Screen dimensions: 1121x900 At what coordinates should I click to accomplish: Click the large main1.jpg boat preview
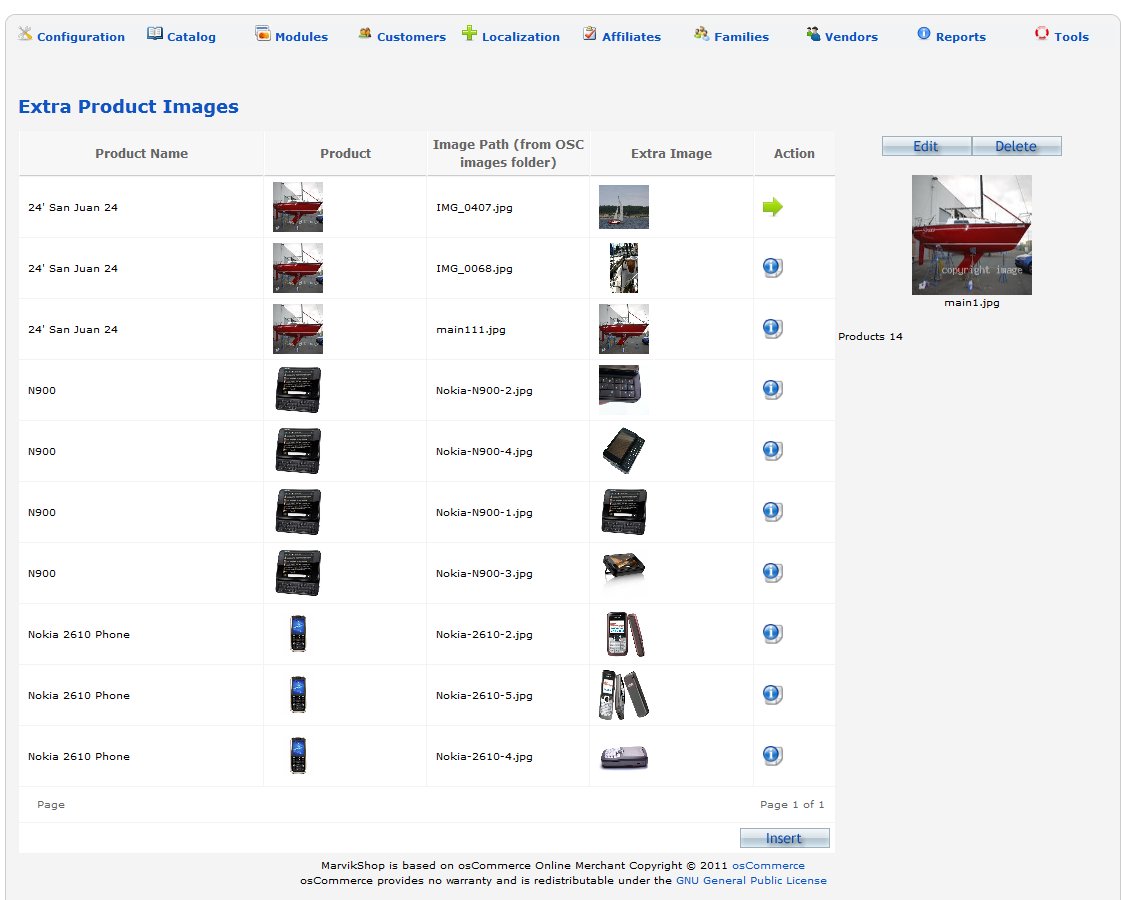click(972, 234)
